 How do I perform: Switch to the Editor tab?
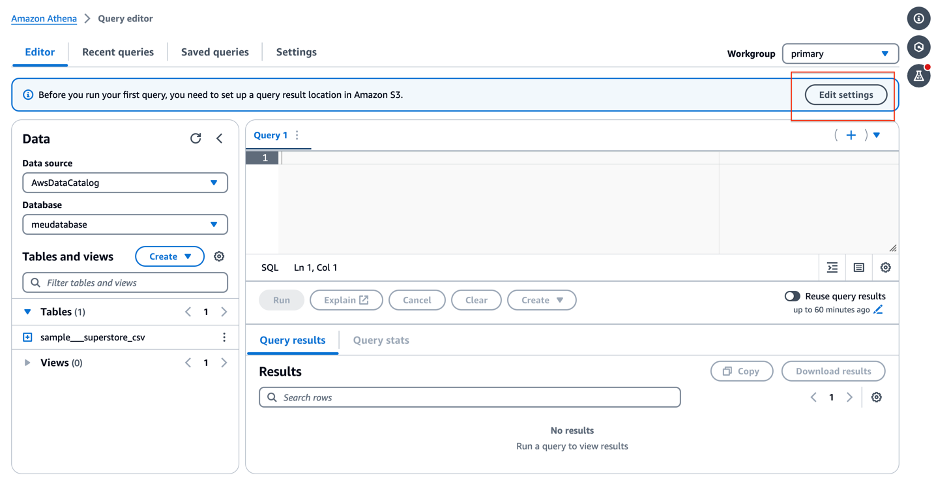click(x=40, y=52)
